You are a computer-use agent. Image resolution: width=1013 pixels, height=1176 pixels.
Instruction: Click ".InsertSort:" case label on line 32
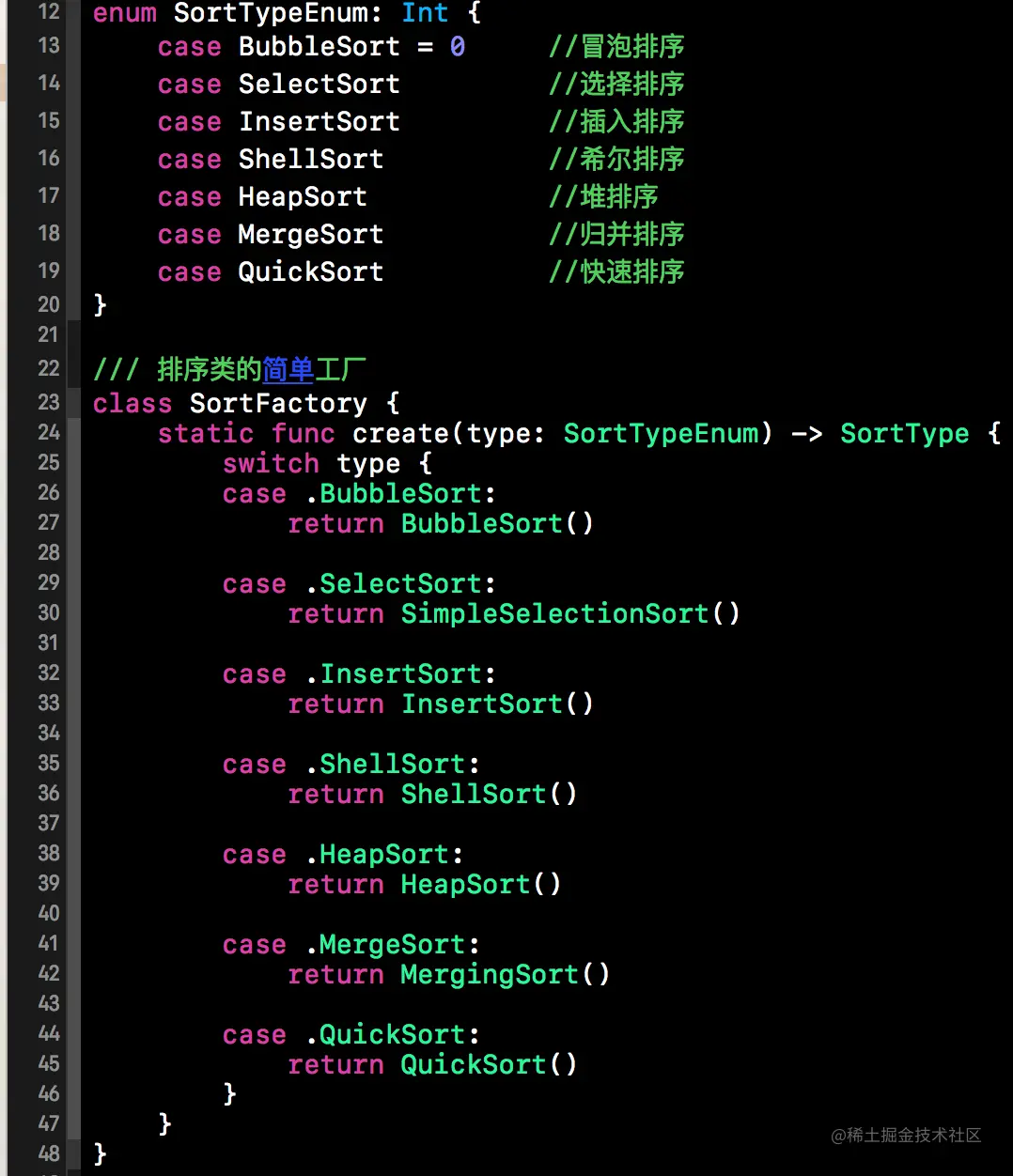pos(401,673)
